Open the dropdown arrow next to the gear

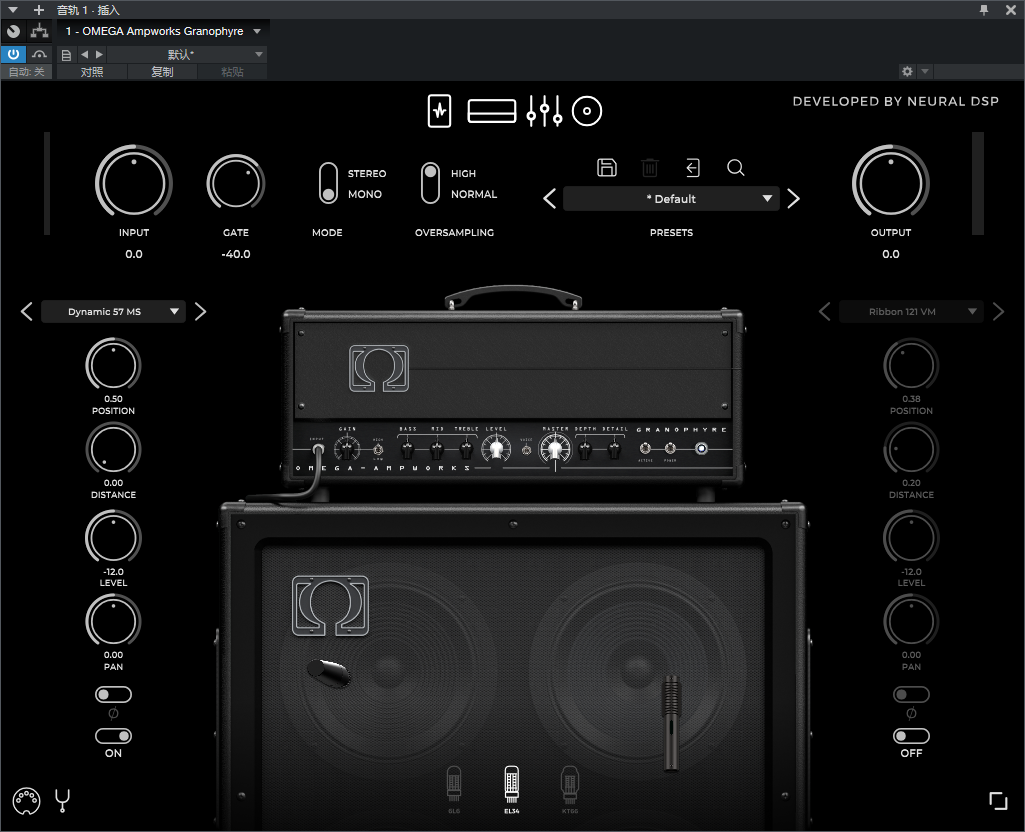click(x=924, y=71)
